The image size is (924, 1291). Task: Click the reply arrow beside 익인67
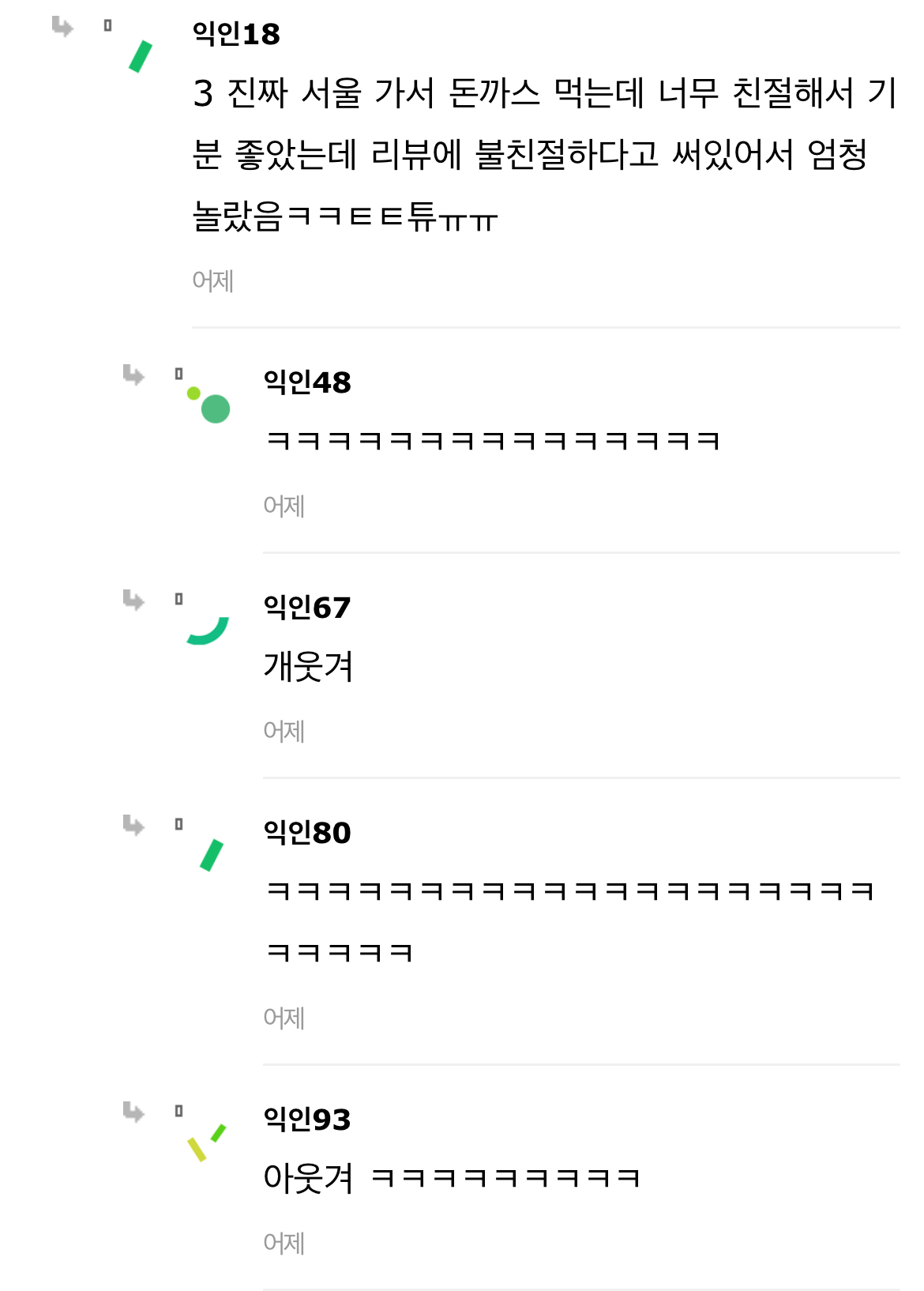pos(133,600)
